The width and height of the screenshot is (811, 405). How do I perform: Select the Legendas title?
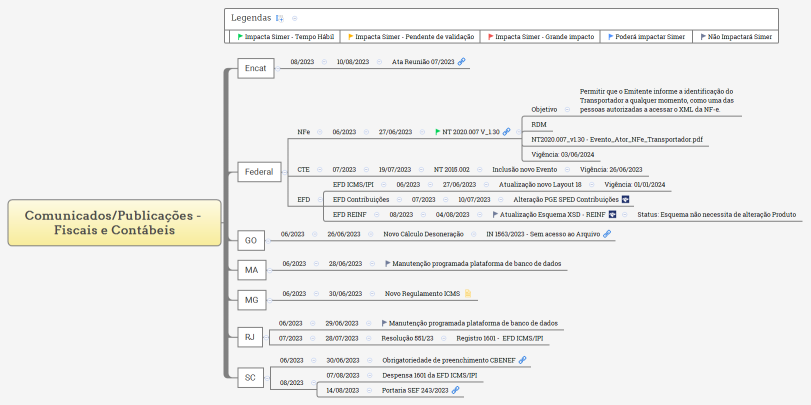[x=251, y=18]
